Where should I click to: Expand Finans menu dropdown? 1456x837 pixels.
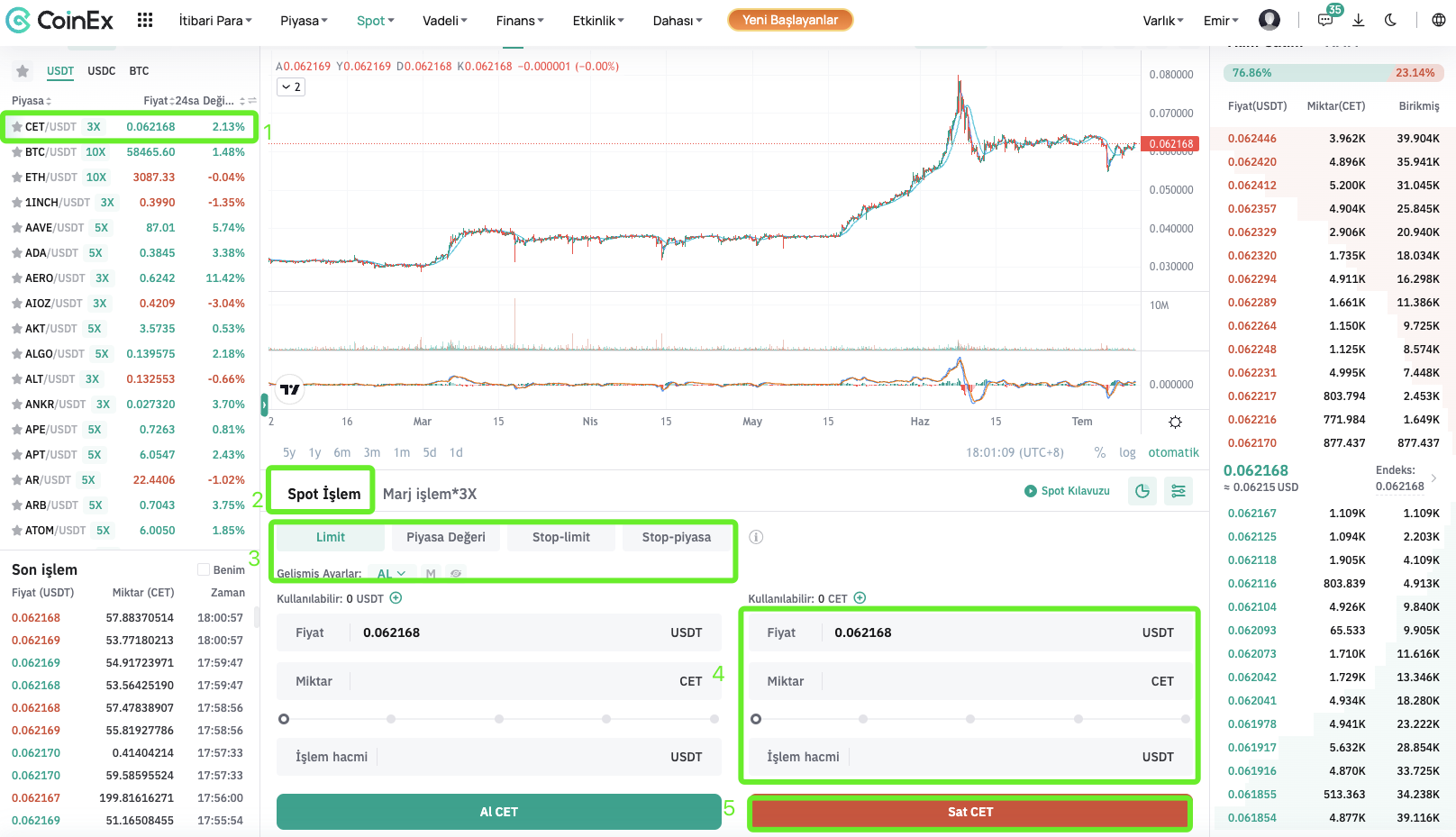point(520,21)
